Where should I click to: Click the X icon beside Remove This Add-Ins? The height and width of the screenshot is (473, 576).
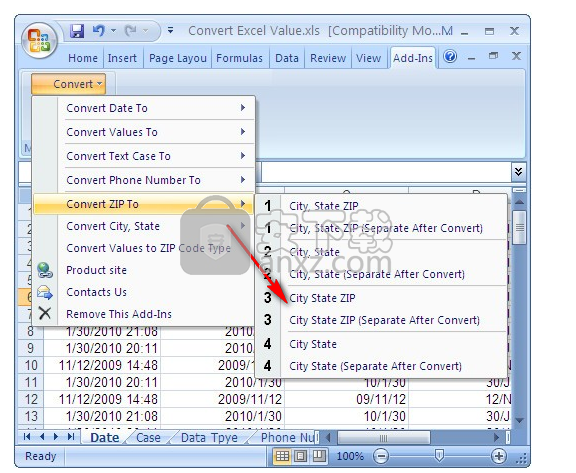click(45, 314)
